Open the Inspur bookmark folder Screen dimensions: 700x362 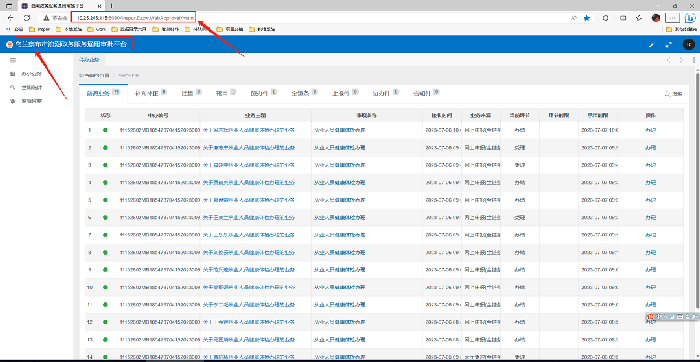coord(39,29)
